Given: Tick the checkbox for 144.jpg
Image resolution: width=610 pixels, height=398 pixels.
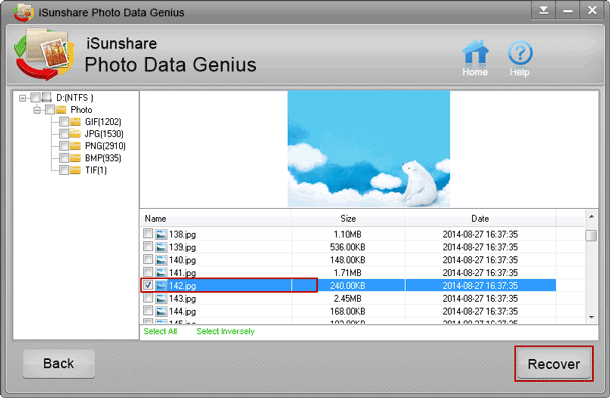Looking at the screenshot, I should point(148,310).
